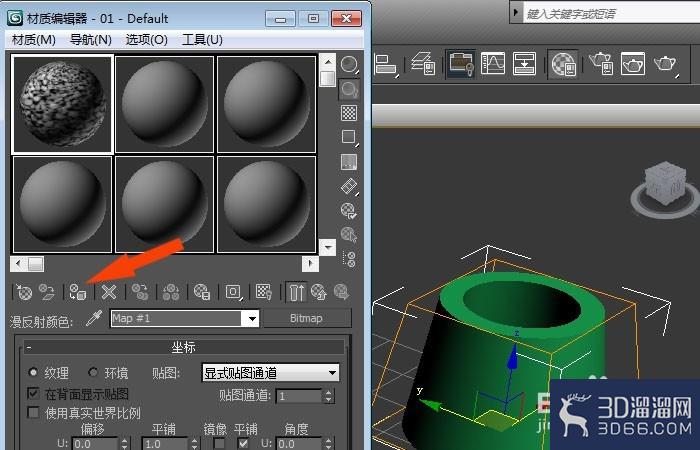Click the 键入关键字或短语 search field
The height and width of the screenshot is (450, 700).
611,14
